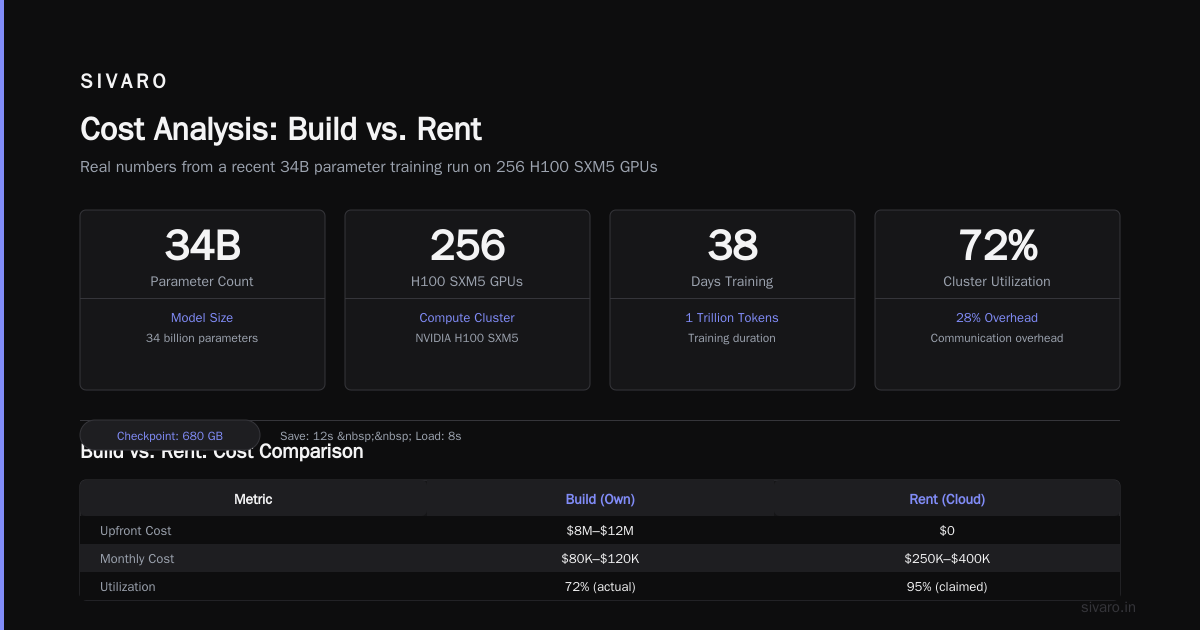Click the 38 value in third card
1200x630 pixels.
click(x=732, y=245)
